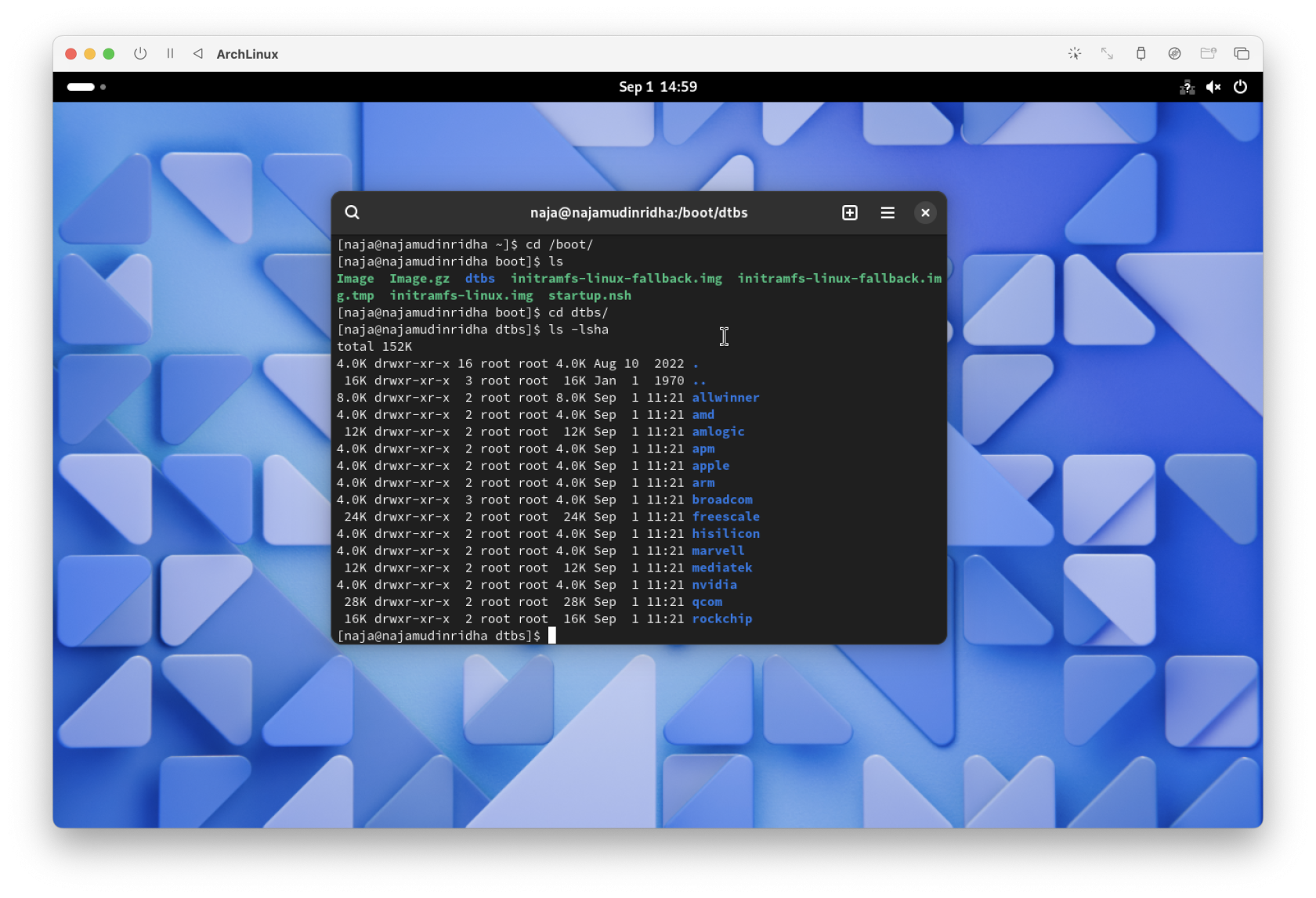Image resolution: width=1316 pixels, height=898 pixels.
Task: Click the 'cd /boot/' command text
Action: [559, 245]
